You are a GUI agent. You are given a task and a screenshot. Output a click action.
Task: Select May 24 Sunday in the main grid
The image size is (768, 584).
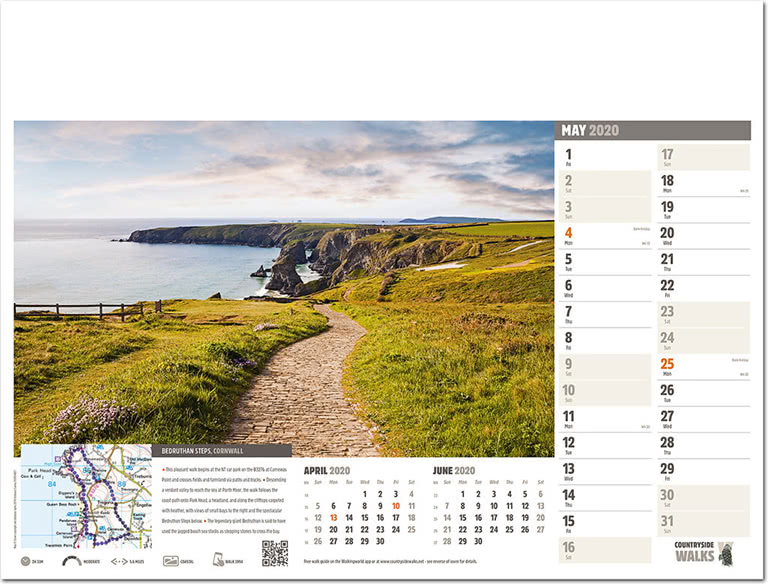click(x=703, y=341)
